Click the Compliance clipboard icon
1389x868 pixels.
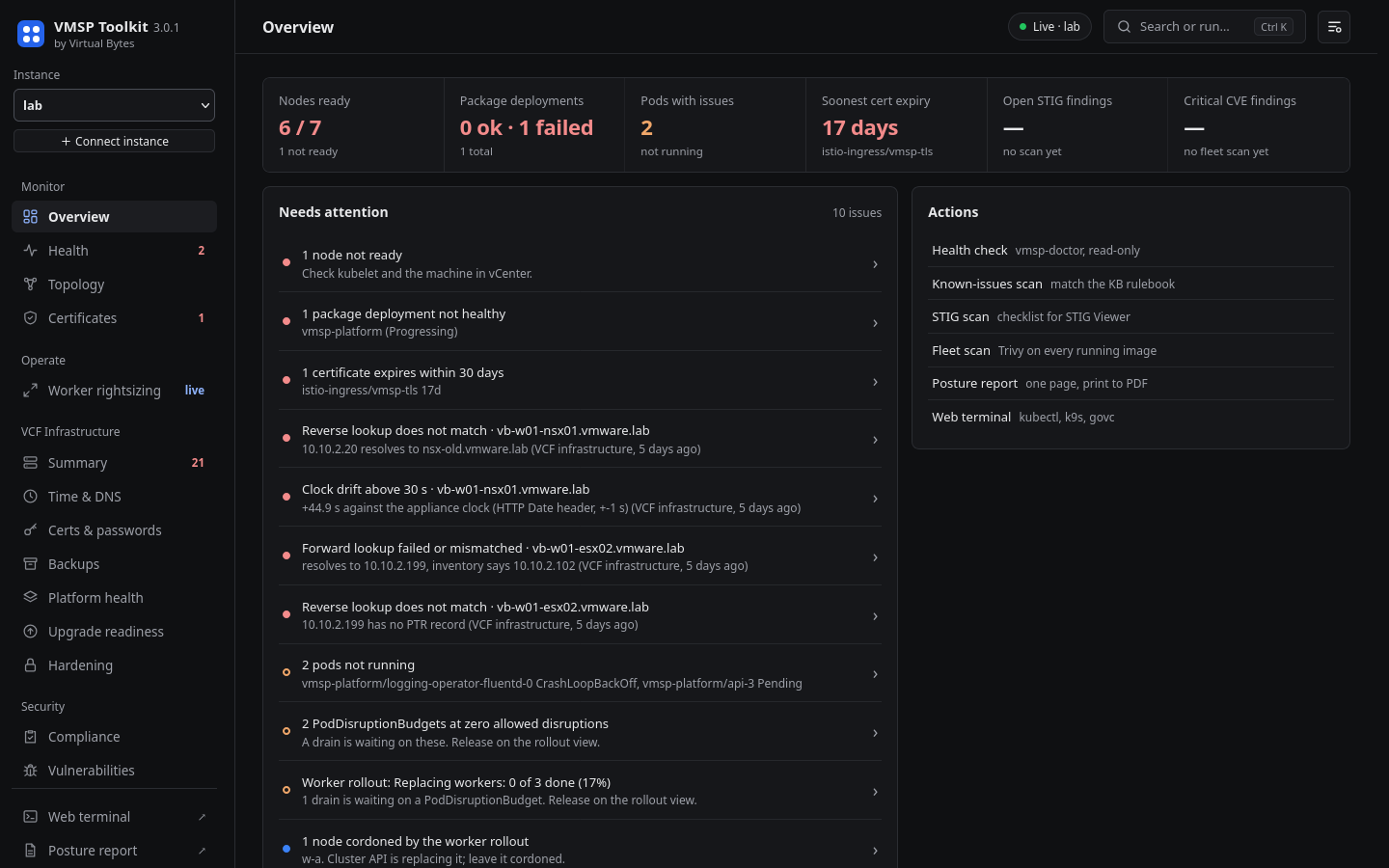[31, 737]
